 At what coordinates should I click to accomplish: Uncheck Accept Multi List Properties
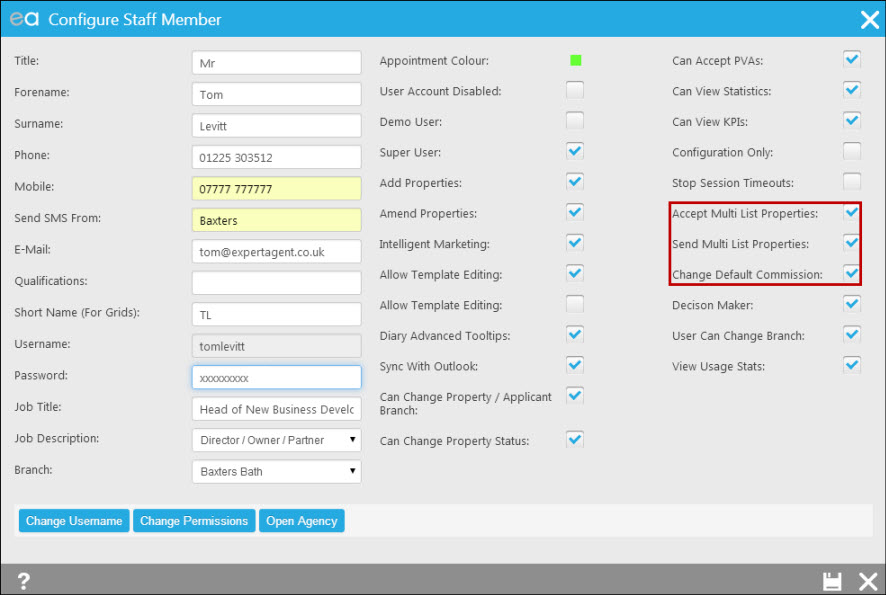852,212
